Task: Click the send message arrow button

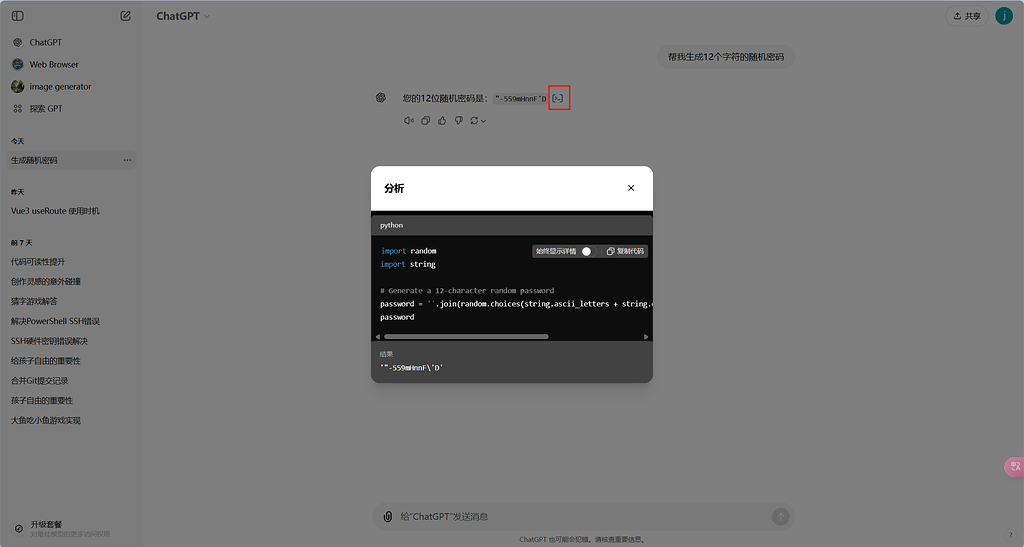Action: pos(780,517)
